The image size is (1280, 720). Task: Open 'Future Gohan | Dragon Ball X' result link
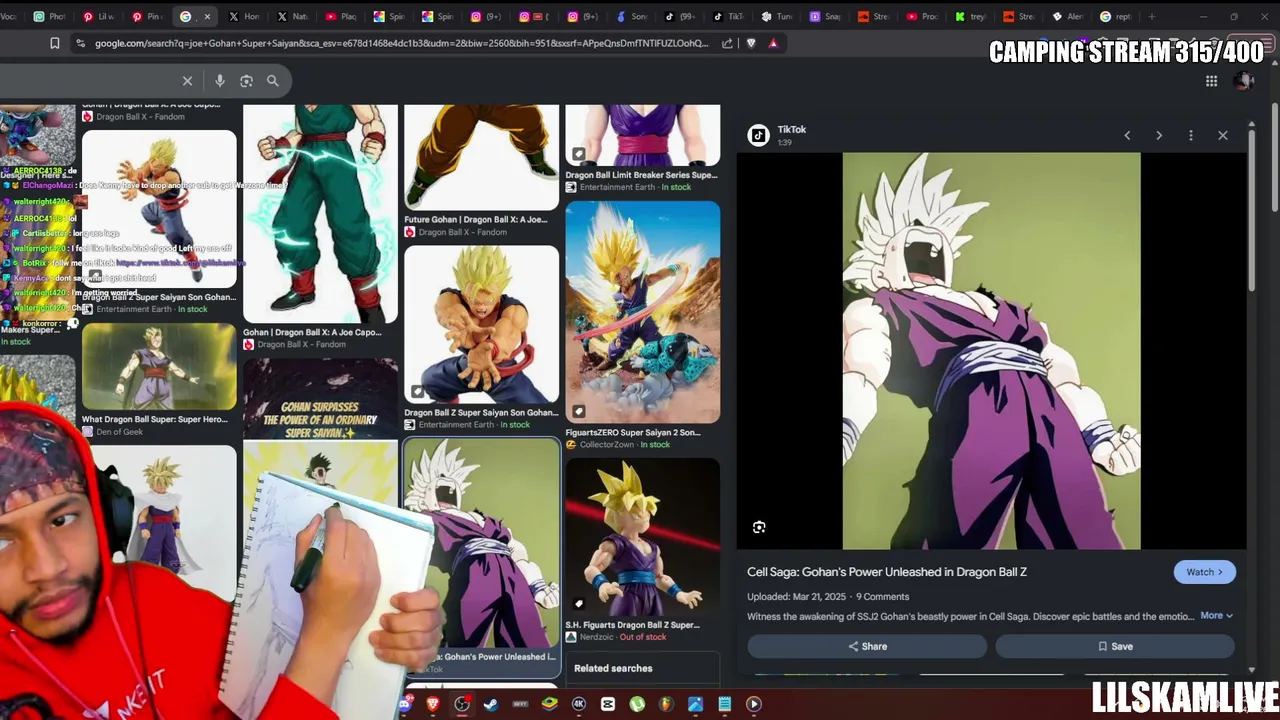[x=475, y=220]
